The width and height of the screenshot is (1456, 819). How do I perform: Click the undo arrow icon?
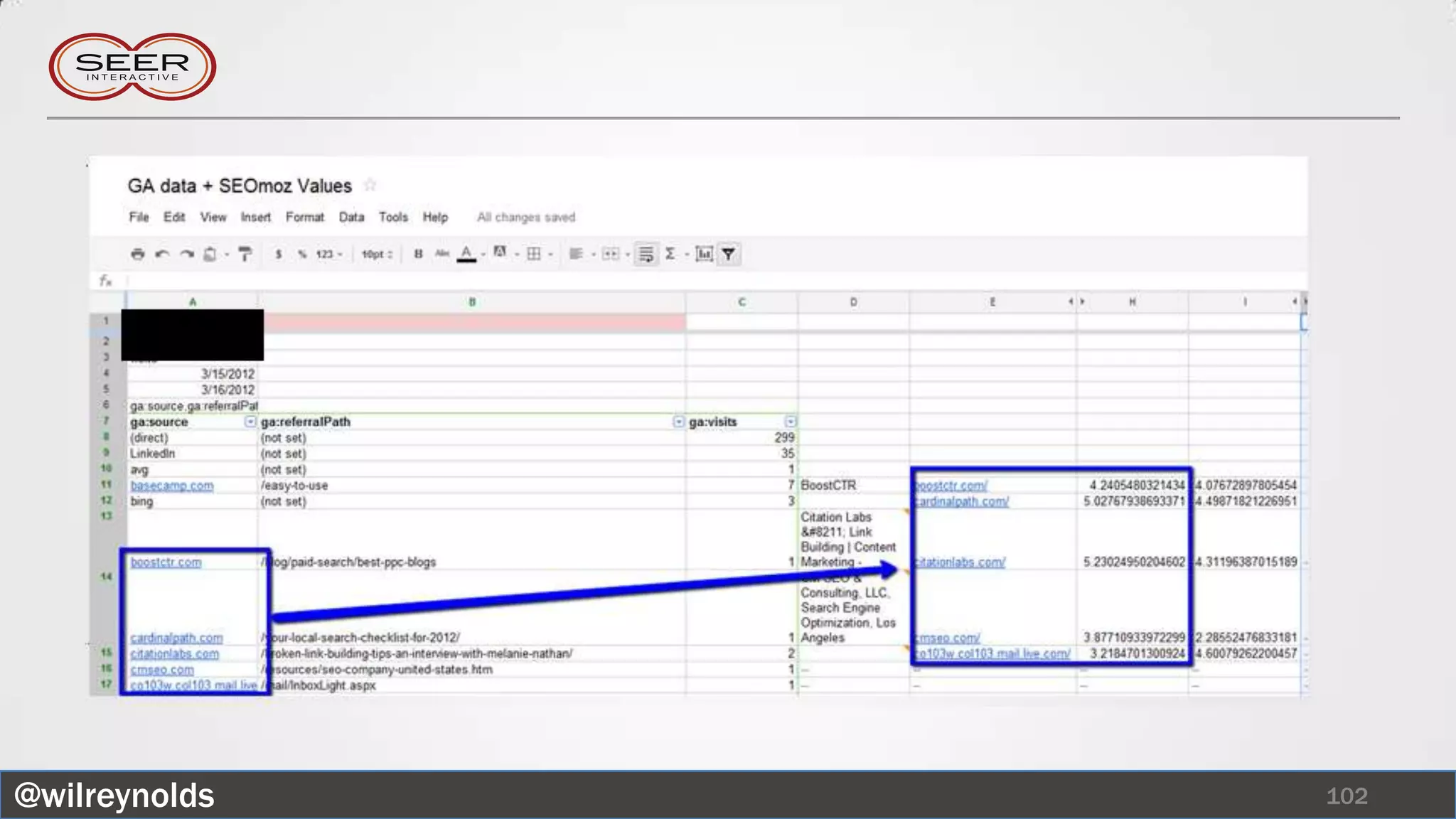(162, 254)
